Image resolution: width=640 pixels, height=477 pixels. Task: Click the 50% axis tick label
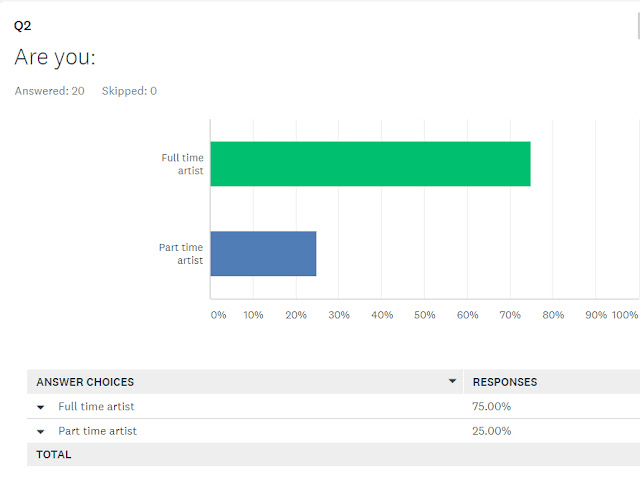[424, 315]
